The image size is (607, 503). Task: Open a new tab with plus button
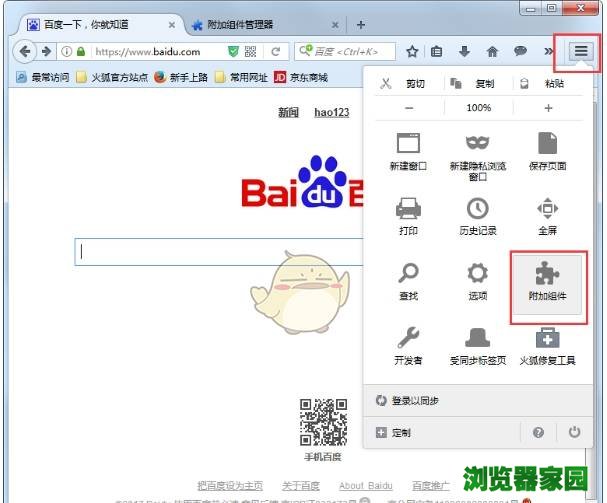click(x=360, y=24)
